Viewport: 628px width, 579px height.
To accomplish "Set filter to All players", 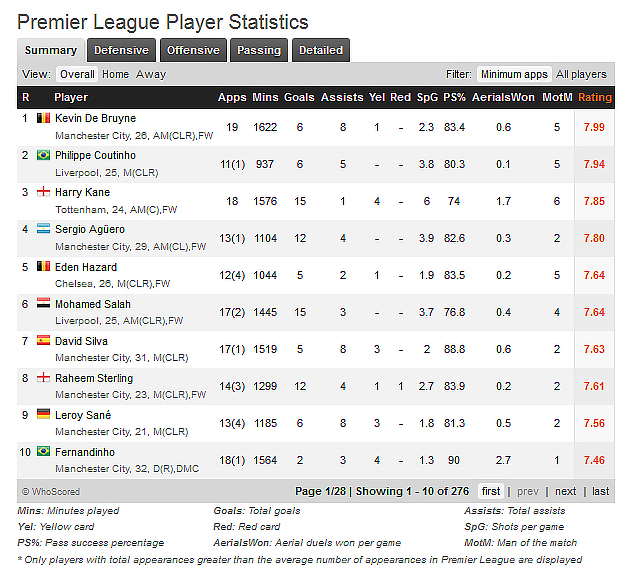I will click(581, 74).
